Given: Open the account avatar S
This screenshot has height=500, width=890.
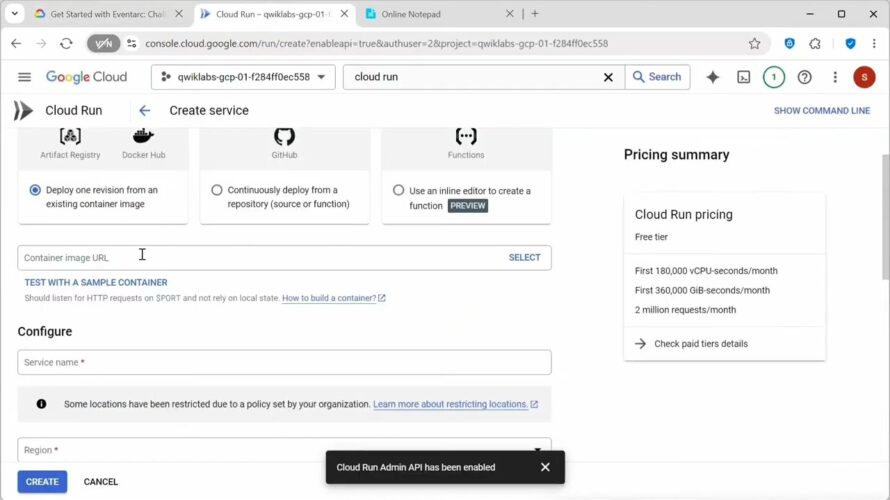Looking at the screenshot, I should click(x=864, y=77).
